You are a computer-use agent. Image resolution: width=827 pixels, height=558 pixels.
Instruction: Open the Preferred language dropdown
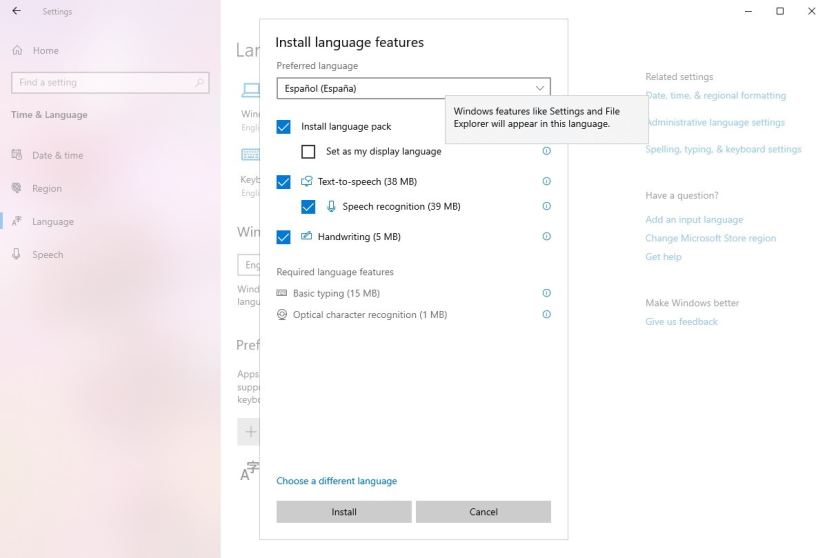pyautogui.click(x=414, y=89)
